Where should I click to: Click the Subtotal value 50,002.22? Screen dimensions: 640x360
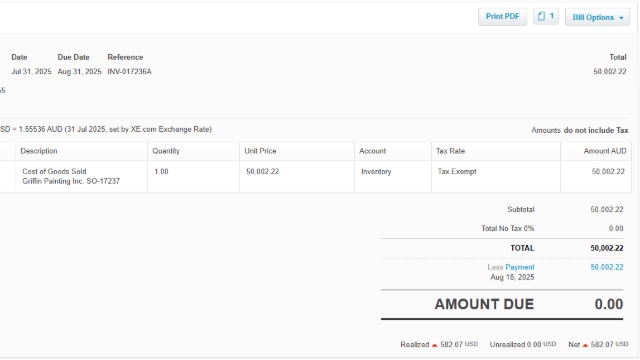pyautogui.click(x=607, y=209)
